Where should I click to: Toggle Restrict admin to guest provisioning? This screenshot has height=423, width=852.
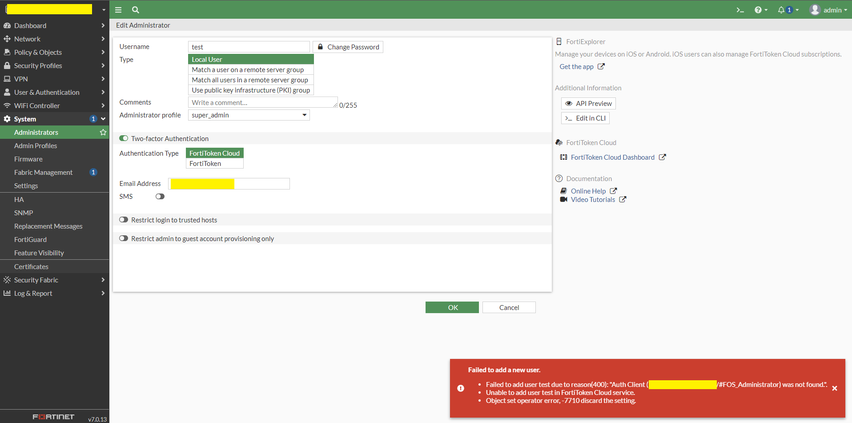pos(123,239)
